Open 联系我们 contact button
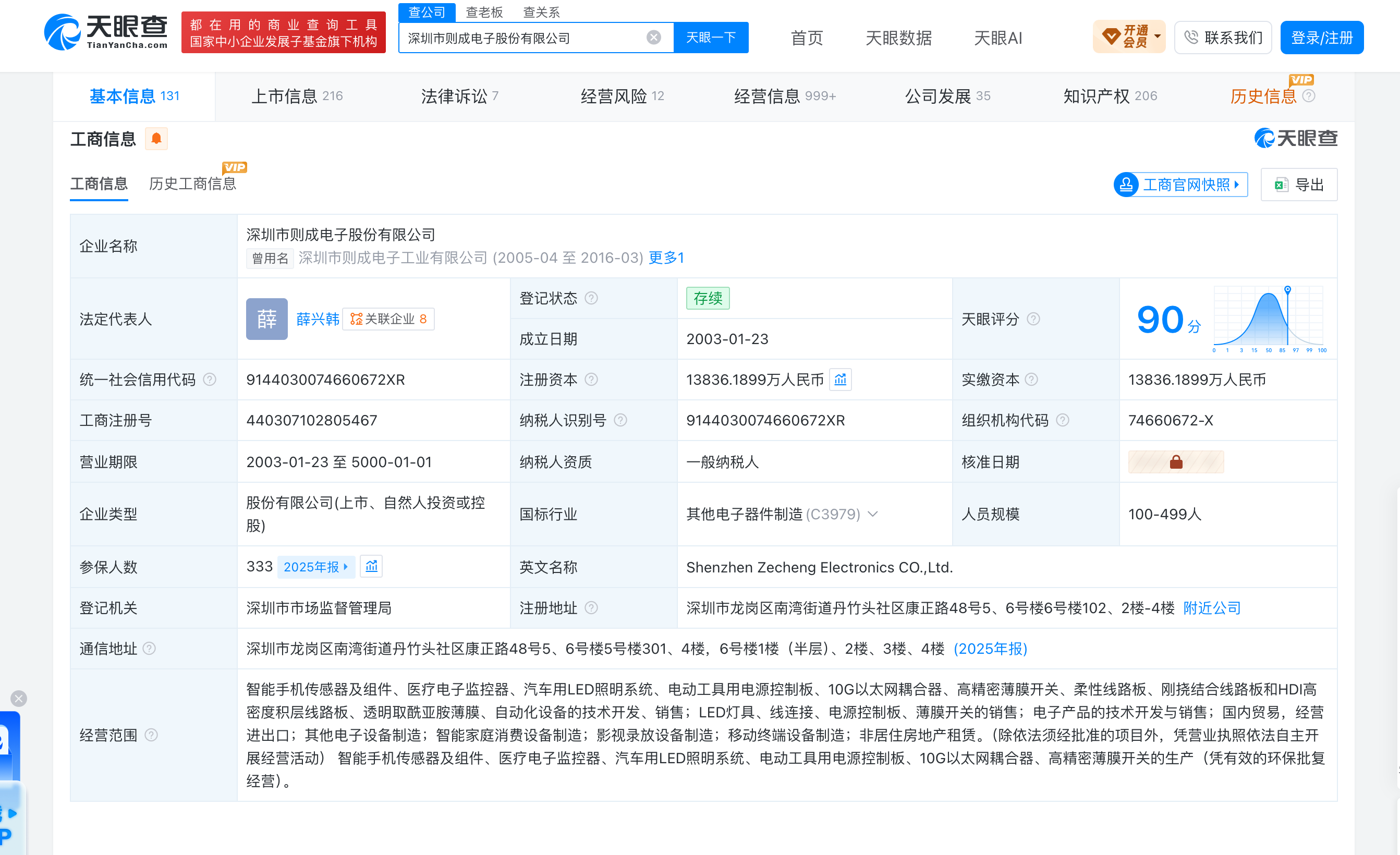This screenshot has width=1400, height=855. (x=1223, y=38)
